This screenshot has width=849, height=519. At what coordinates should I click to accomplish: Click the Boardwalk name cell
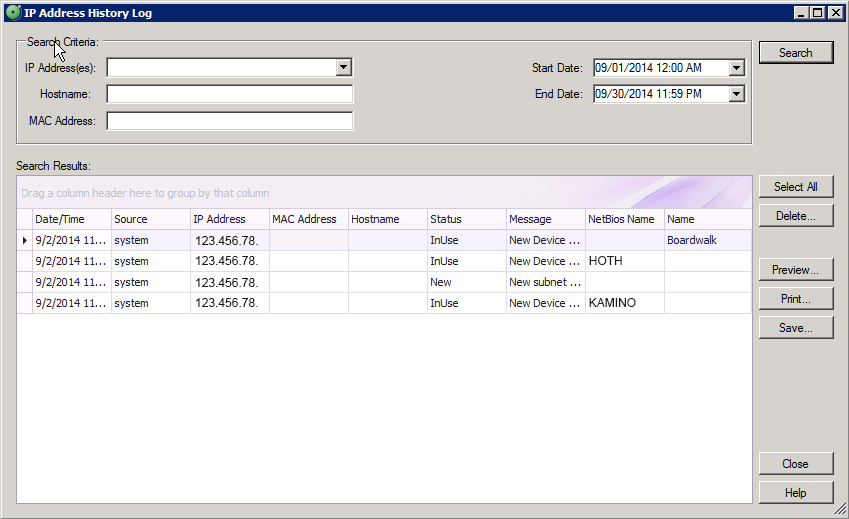(708, 240)
